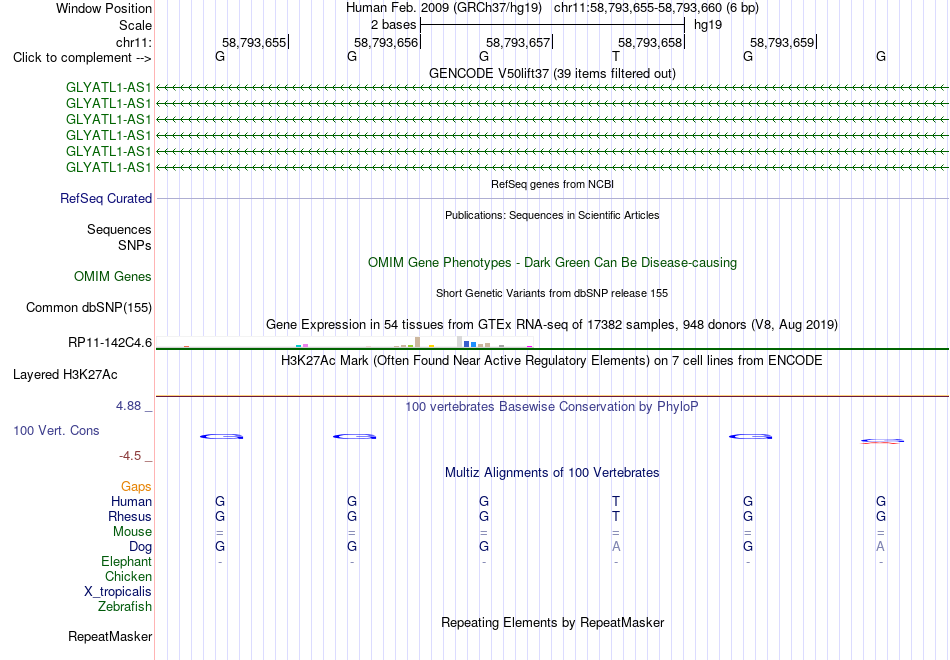950x660 pixels.
Task: Click the T base in the reference sequence row
Action: coord(616,57)
